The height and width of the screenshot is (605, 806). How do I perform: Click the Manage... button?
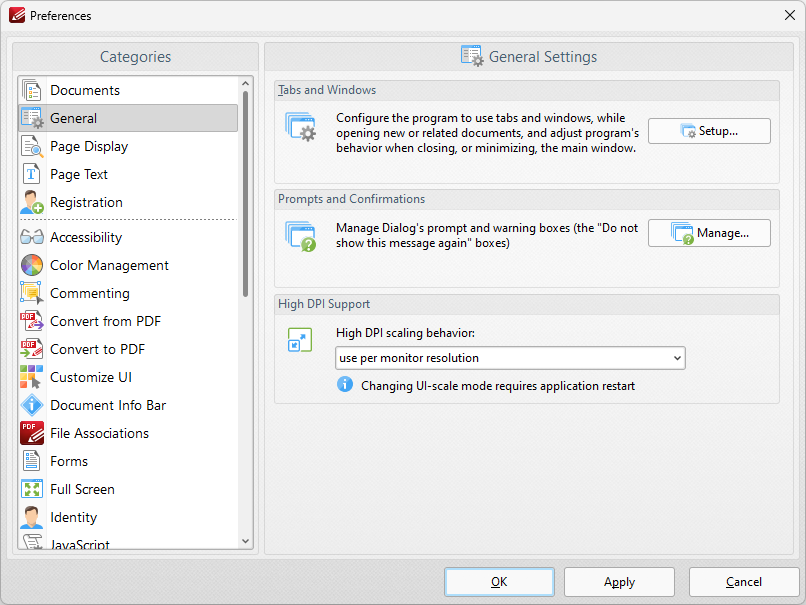[x=709, y=233]
